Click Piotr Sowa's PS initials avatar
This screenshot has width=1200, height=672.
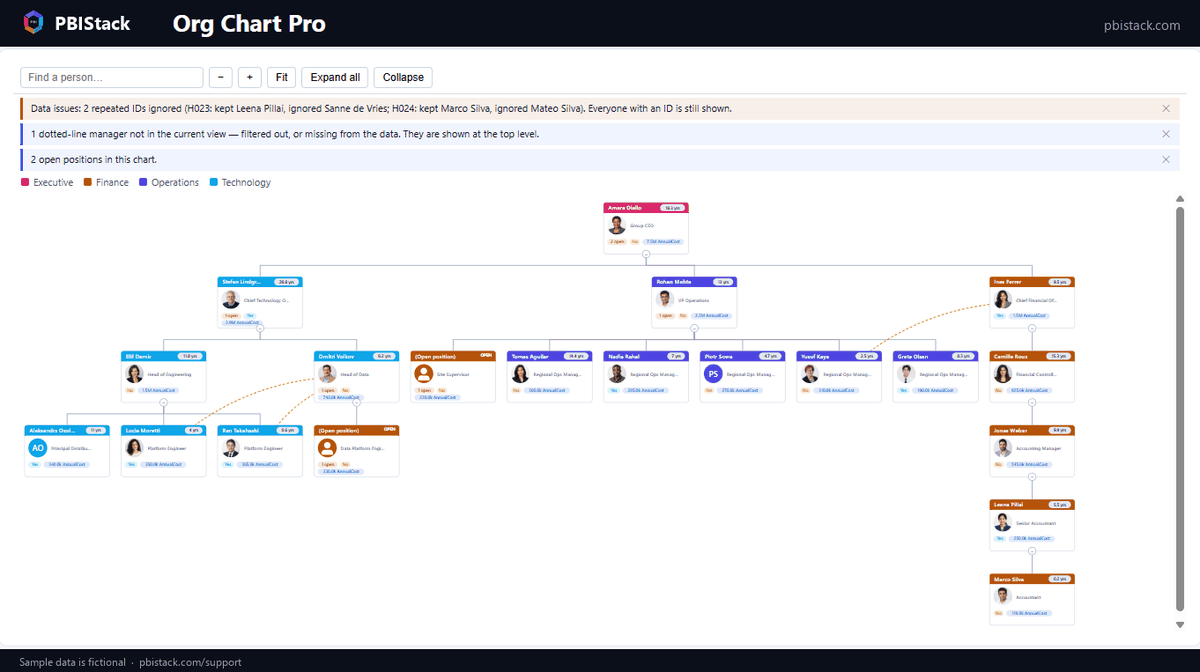[x=713, y=374]
